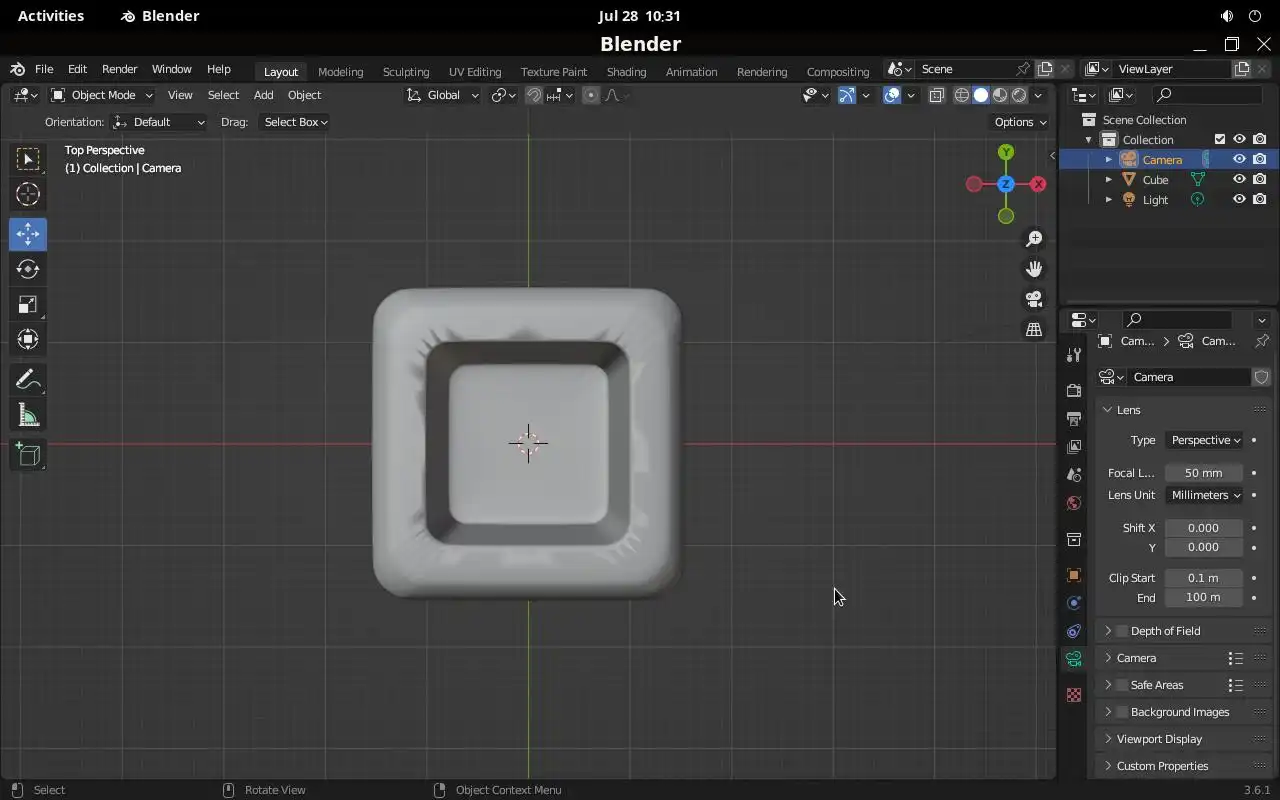Screen dimensions: 1280x800
Task: Click the zoom view magnifier icon
Action: point(1034,239)
